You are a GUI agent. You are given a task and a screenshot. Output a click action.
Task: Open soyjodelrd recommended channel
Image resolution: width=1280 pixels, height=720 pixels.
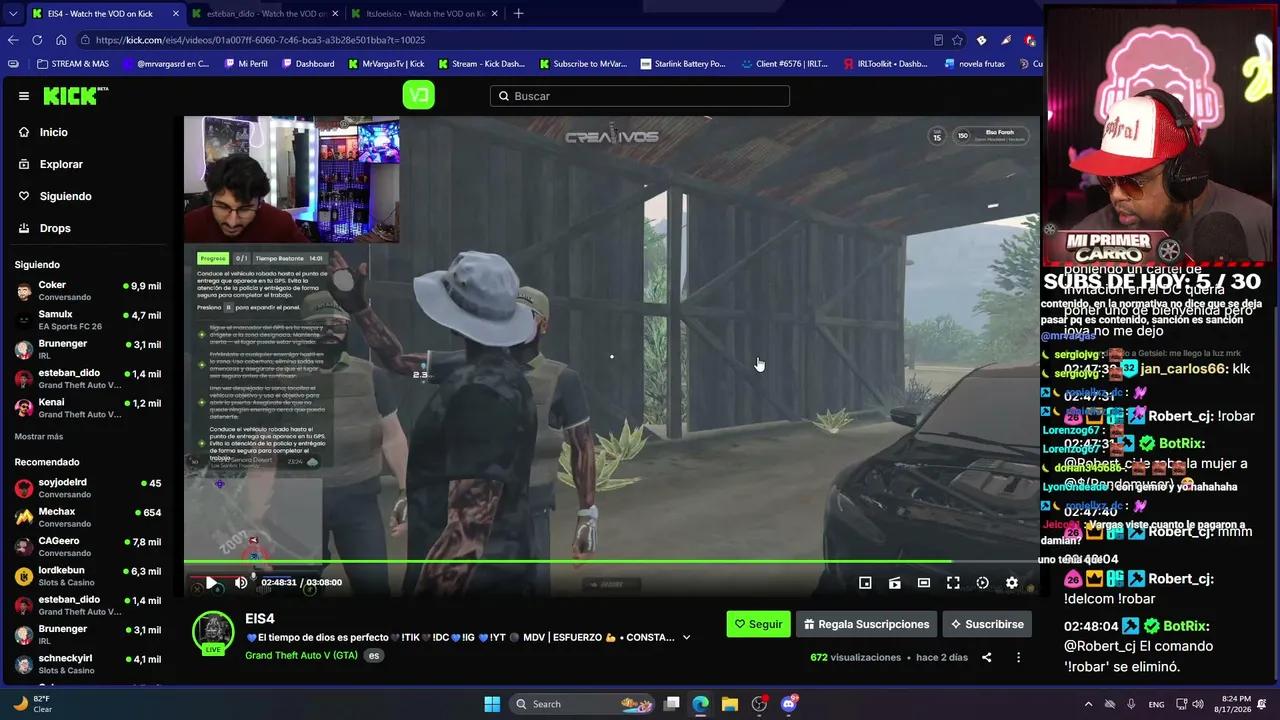click(x=88, y=488)
